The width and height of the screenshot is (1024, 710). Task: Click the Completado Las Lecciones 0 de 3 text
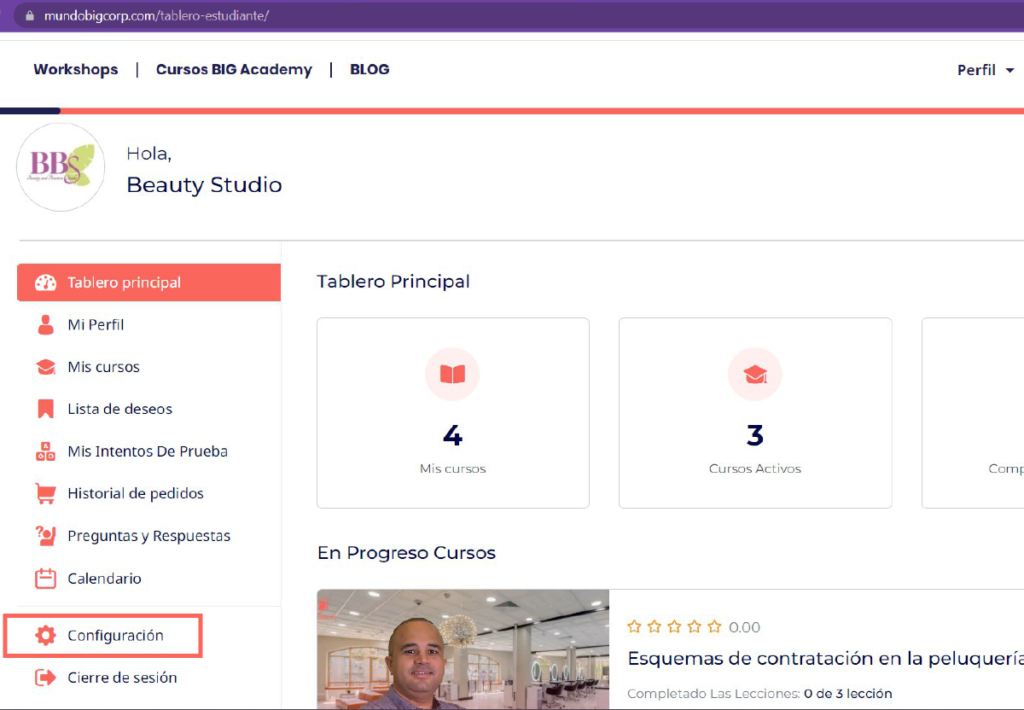760,694
